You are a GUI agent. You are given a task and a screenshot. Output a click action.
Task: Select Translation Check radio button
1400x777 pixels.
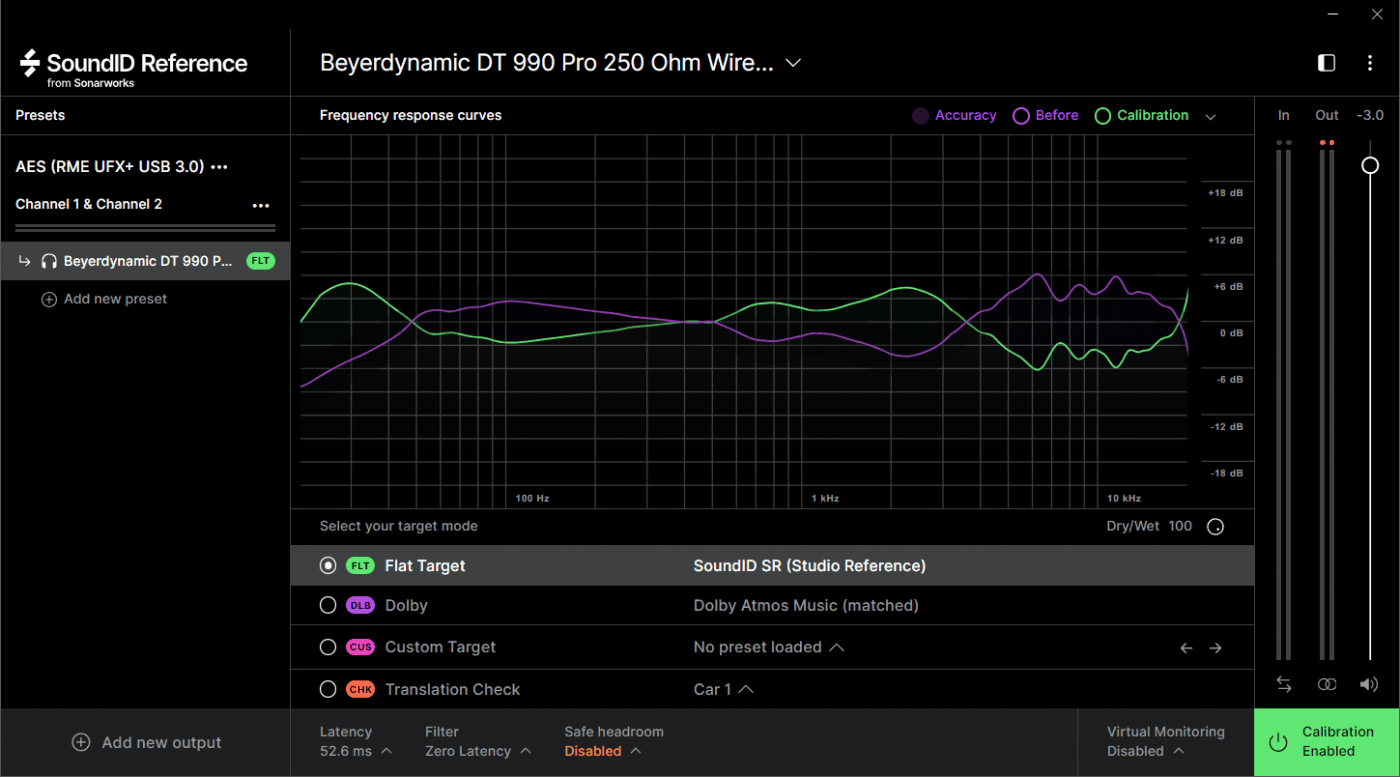pyautogui.click(x=328, y=689)
